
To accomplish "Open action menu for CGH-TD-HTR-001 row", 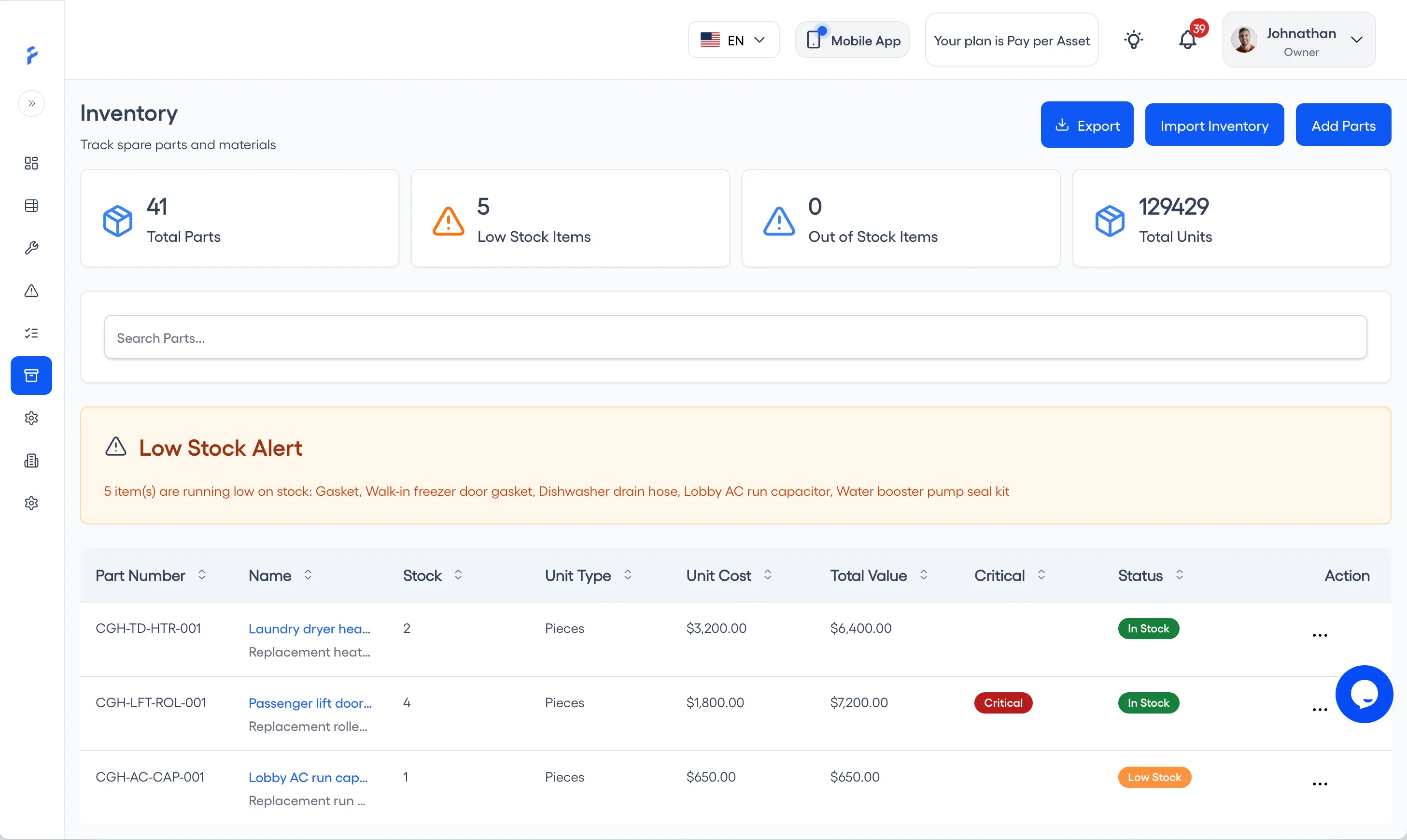I will point(1320,635).
